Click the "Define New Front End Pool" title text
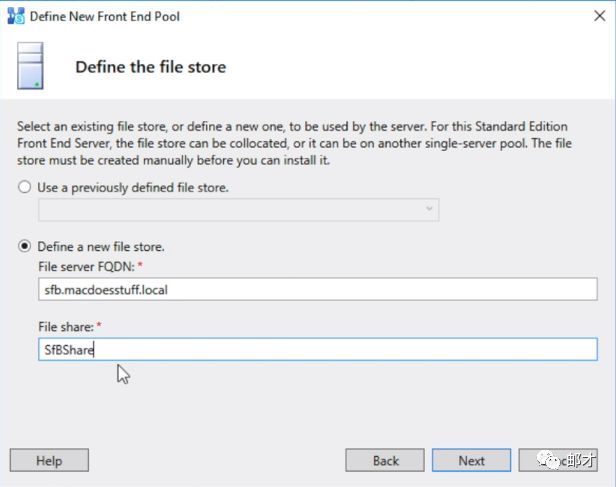616x487 pixels. [105, 16]
